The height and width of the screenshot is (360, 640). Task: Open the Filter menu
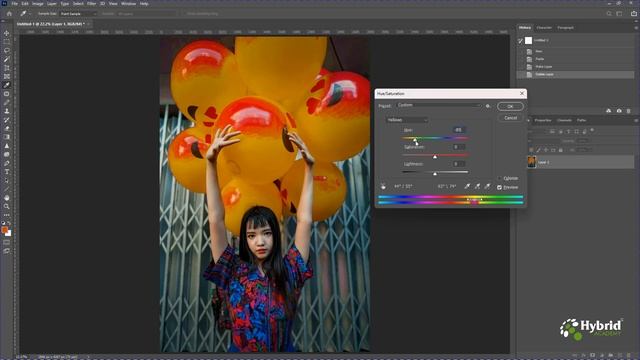pos(91,4)
